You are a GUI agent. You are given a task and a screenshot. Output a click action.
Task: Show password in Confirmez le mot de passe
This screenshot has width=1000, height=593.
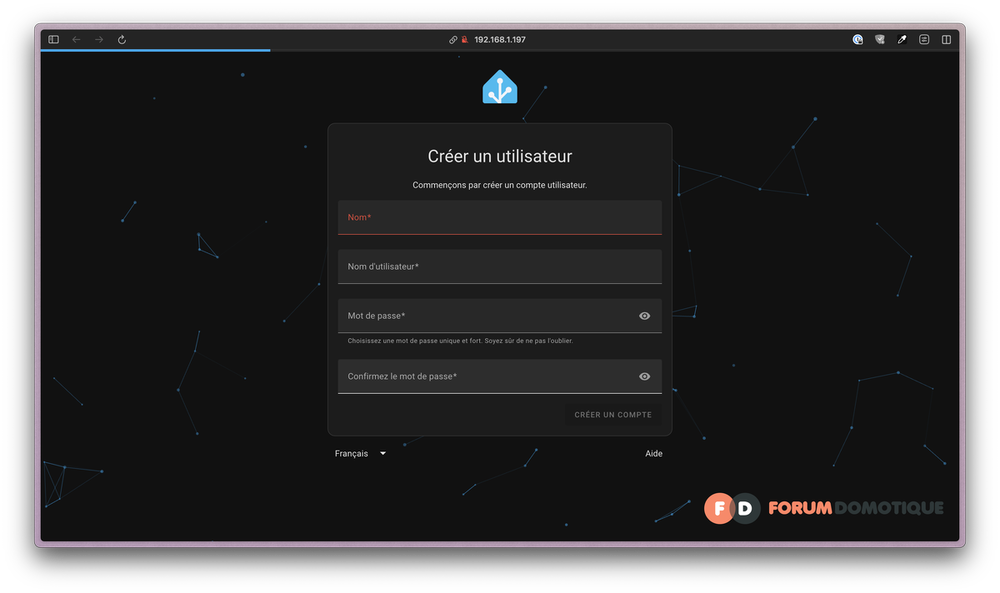[645, 376]
